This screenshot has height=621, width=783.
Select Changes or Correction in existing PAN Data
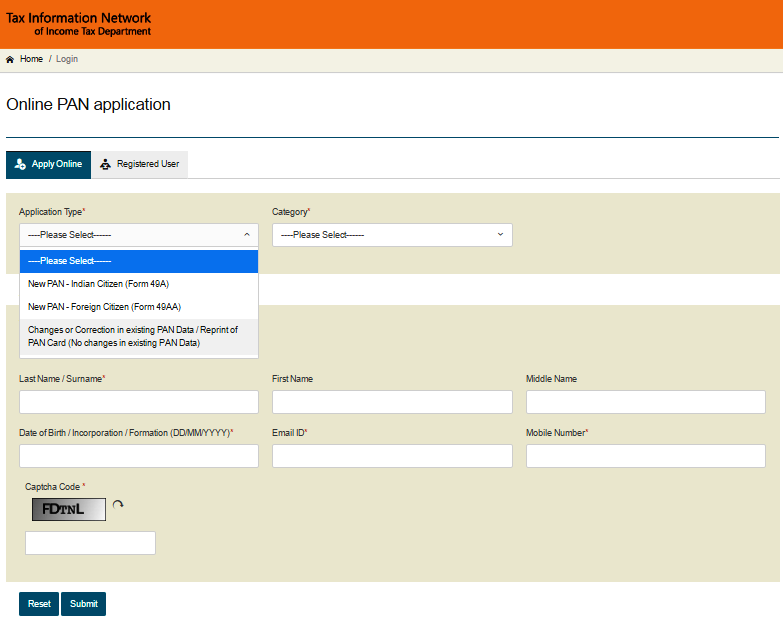139,336
